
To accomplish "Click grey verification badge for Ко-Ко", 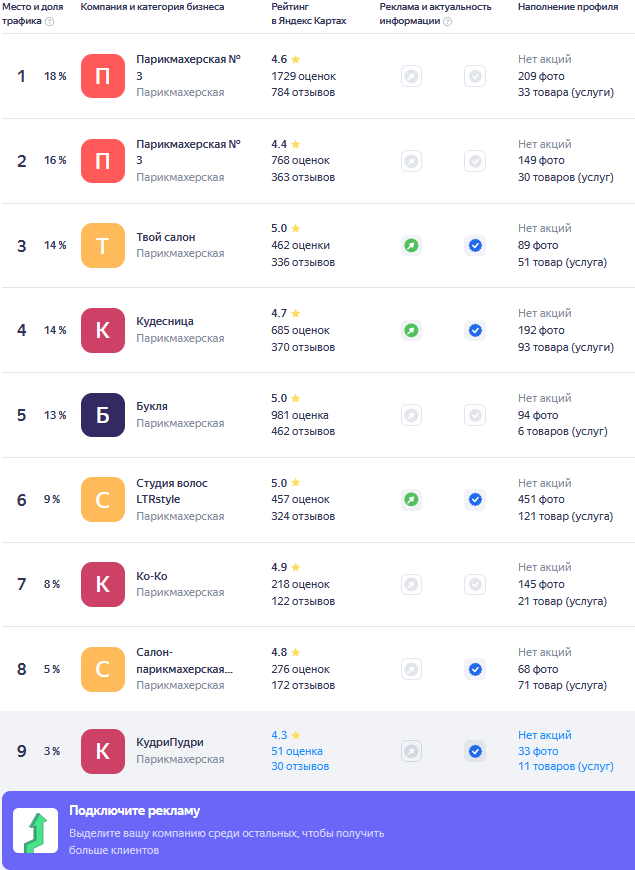I will point(475,584).
